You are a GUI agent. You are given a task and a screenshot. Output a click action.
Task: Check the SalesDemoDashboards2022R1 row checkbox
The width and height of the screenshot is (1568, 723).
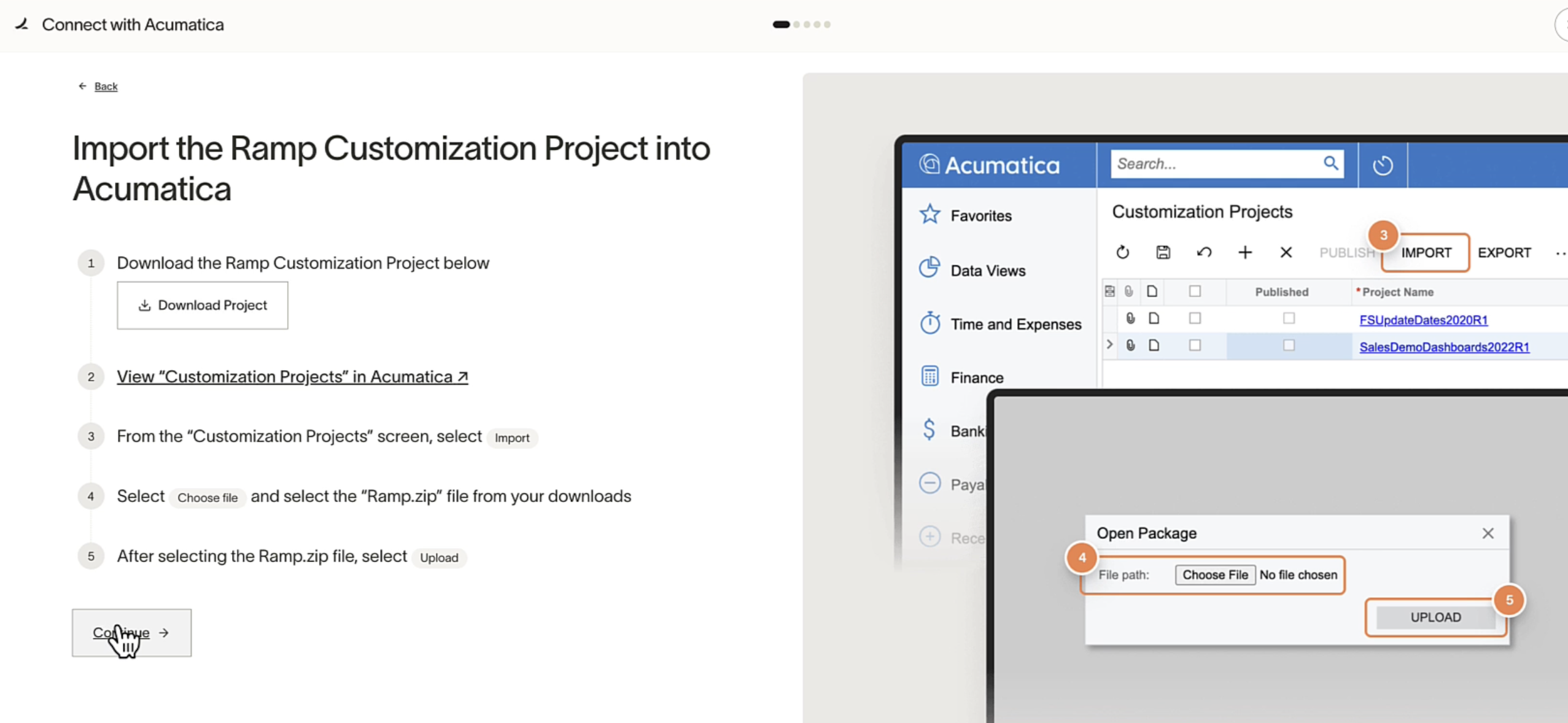1193,345
